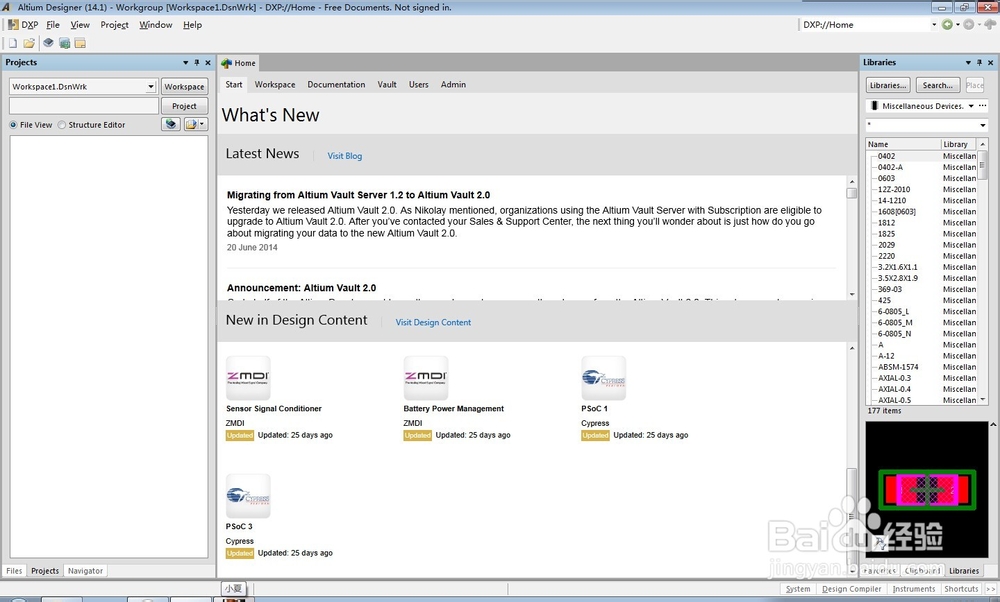This screenshot has width=1000, height=602.
Task: Open the library filter mask dropdown
Action: click(983, 125)
